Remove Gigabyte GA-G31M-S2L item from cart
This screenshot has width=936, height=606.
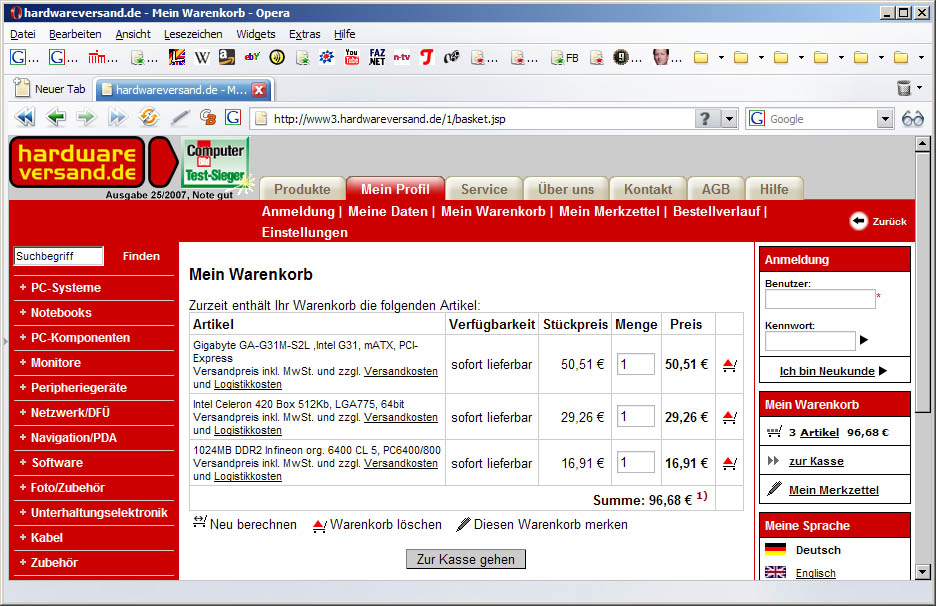coord(729,365)
